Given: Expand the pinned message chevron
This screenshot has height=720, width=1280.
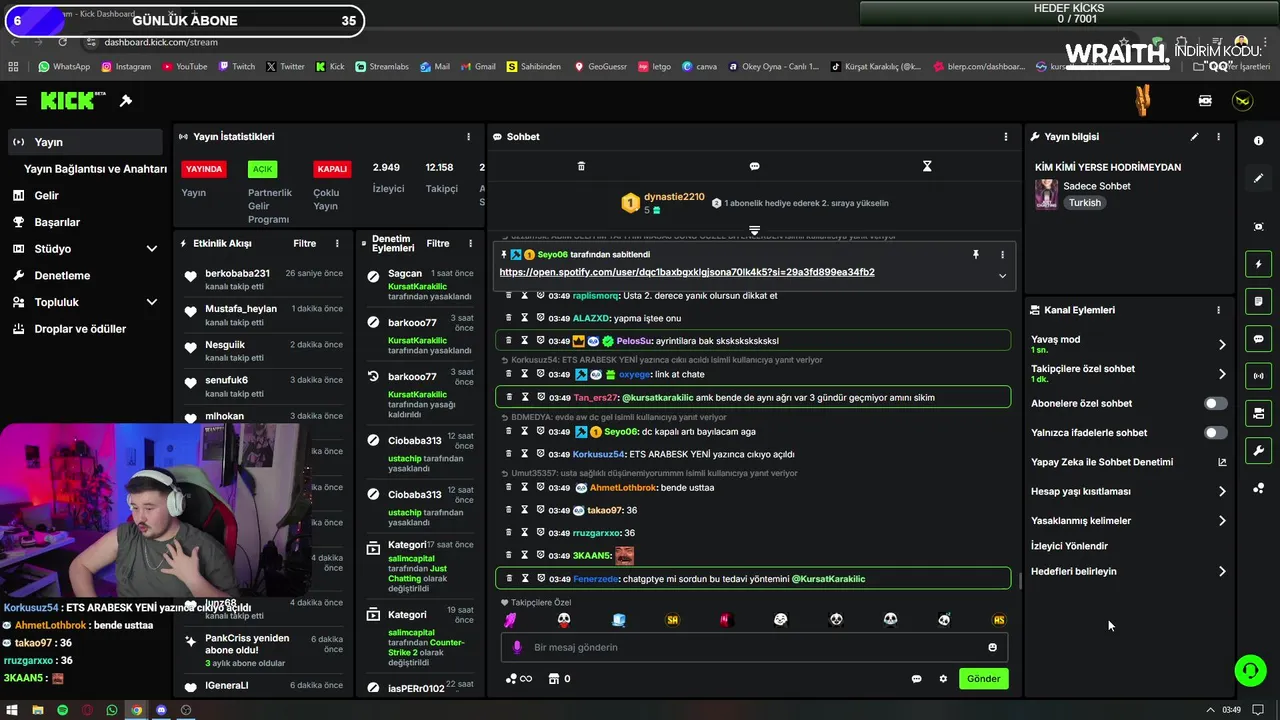Looking at the screenshot, I should [1002, 276].
